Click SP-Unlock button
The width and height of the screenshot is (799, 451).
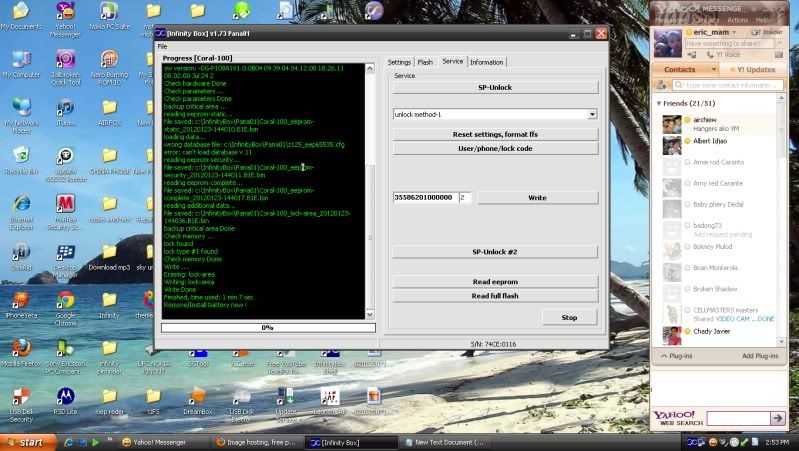tap(495, 87)
